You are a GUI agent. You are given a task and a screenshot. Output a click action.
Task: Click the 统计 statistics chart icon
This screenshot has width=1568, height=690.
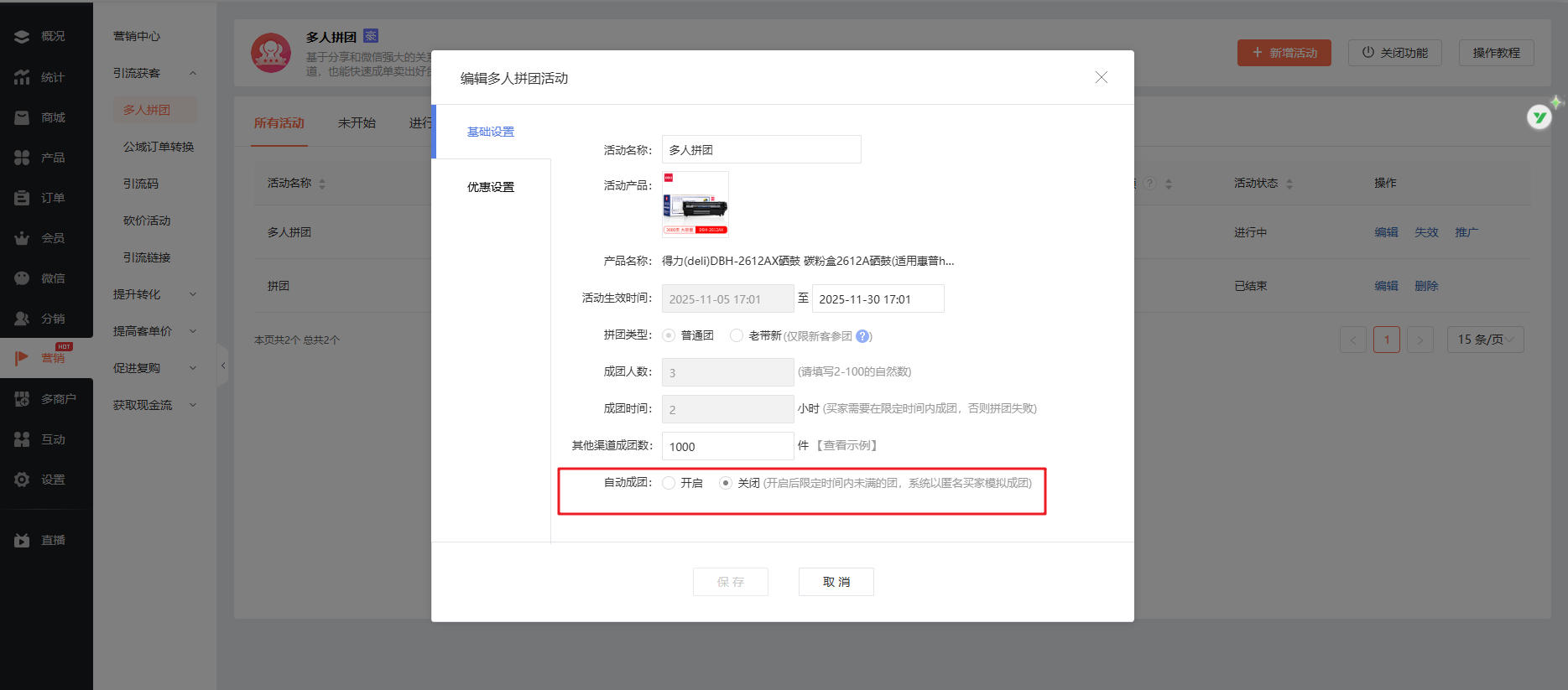point(22,77)
